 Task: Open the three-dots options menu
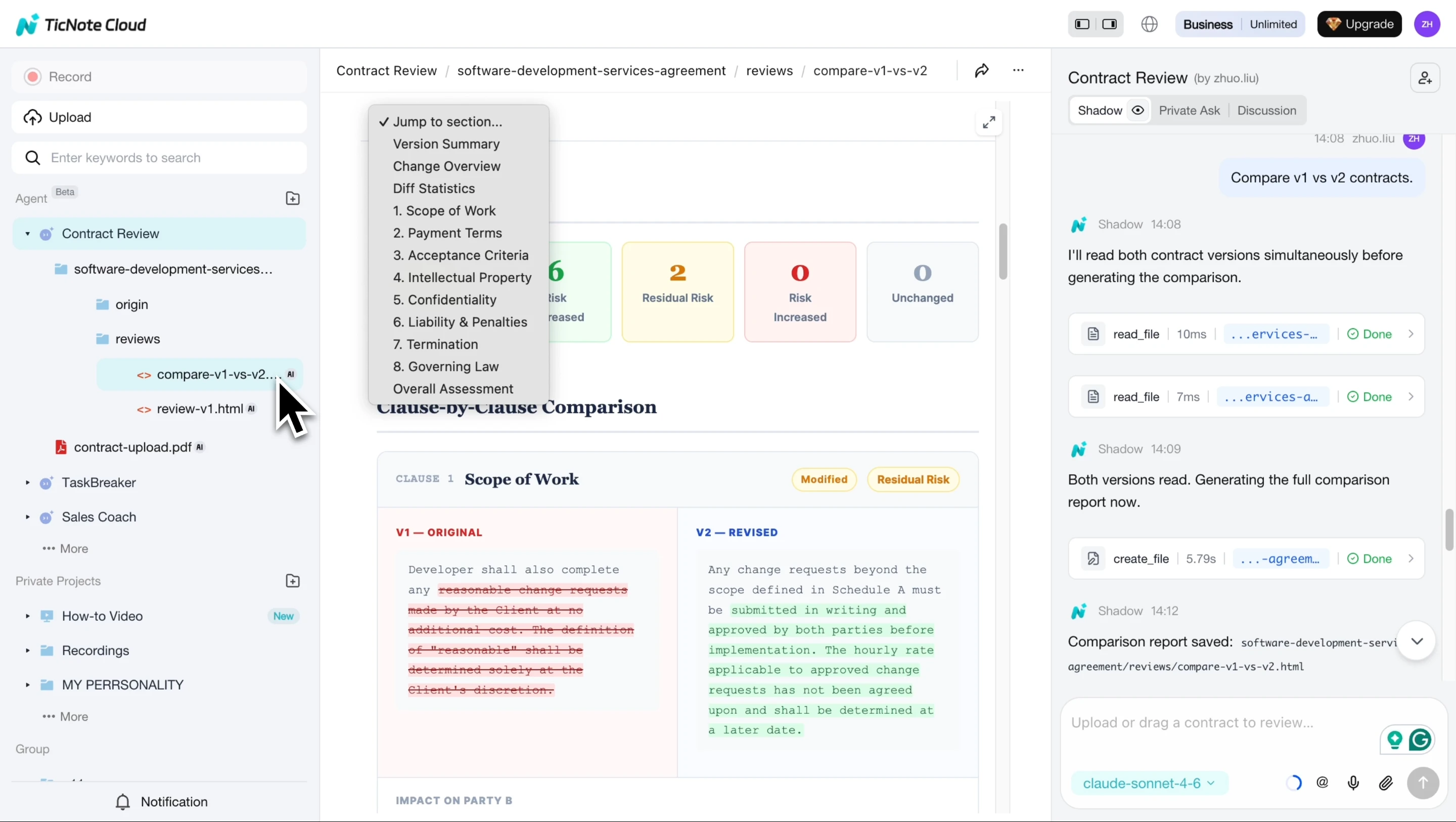click(x=1018, y=71)
